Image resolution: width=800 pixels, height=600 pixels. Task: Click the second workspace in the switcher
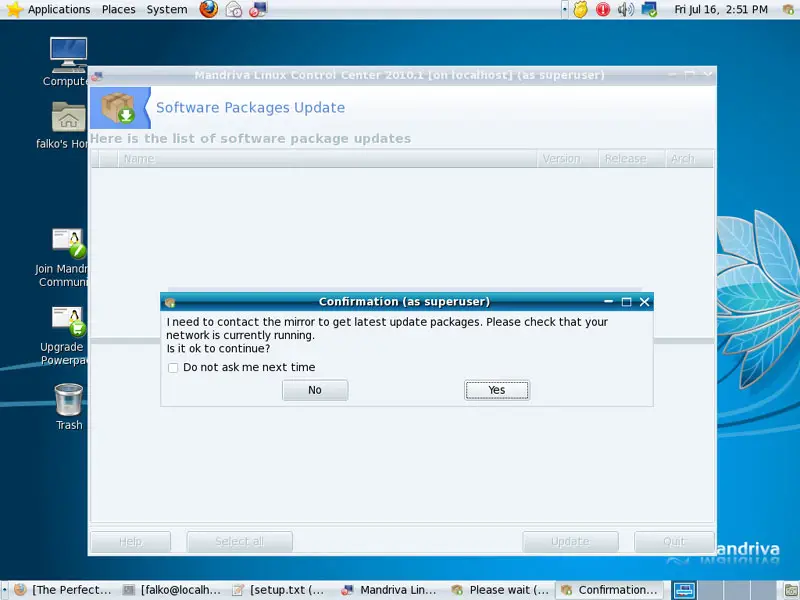[710, 590]
